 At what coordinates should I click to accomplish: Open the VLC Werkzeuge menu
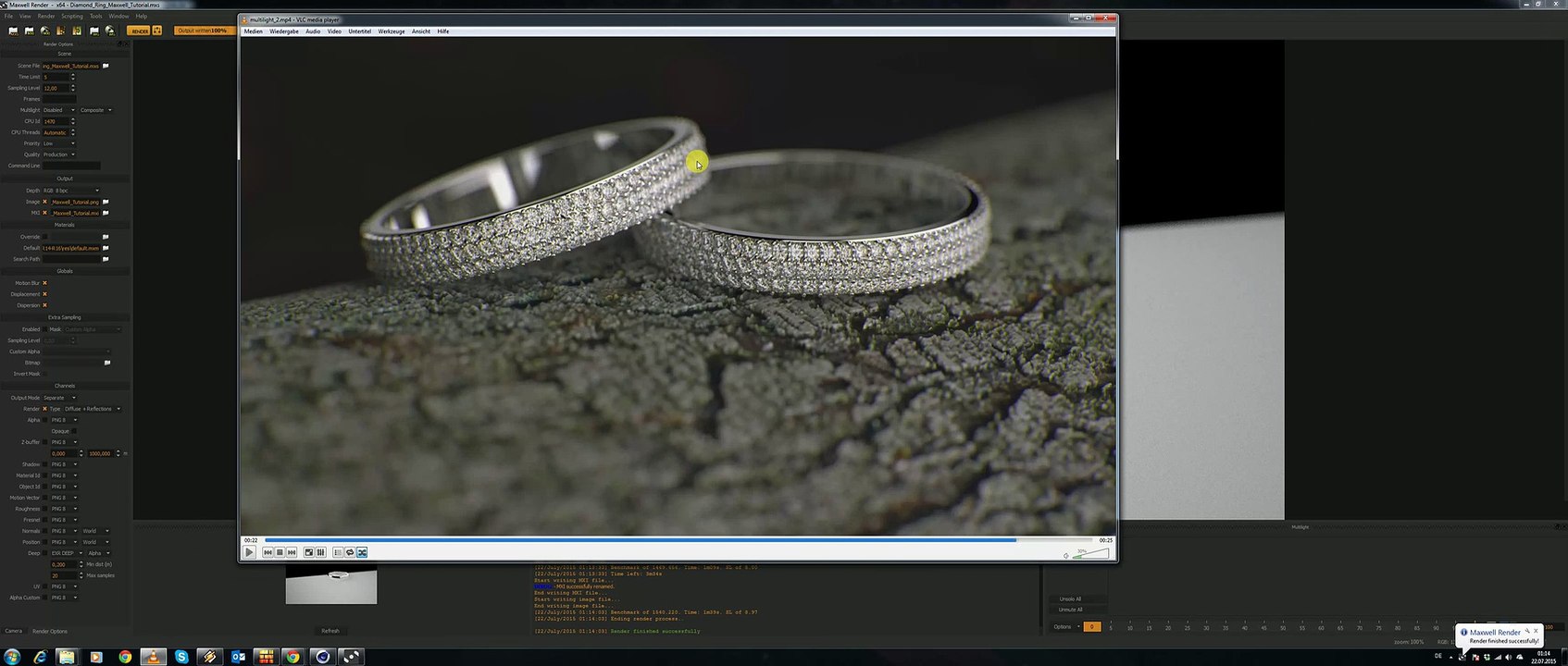coord(392,31)
